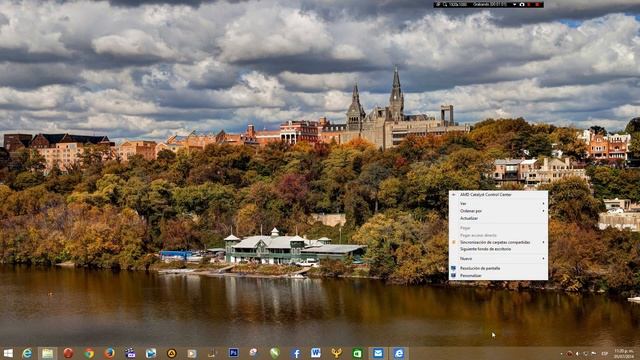Screen dimensions: 640x360
Task: Switch to the active Internet Explorer window
Action: [x=399, y=353]
